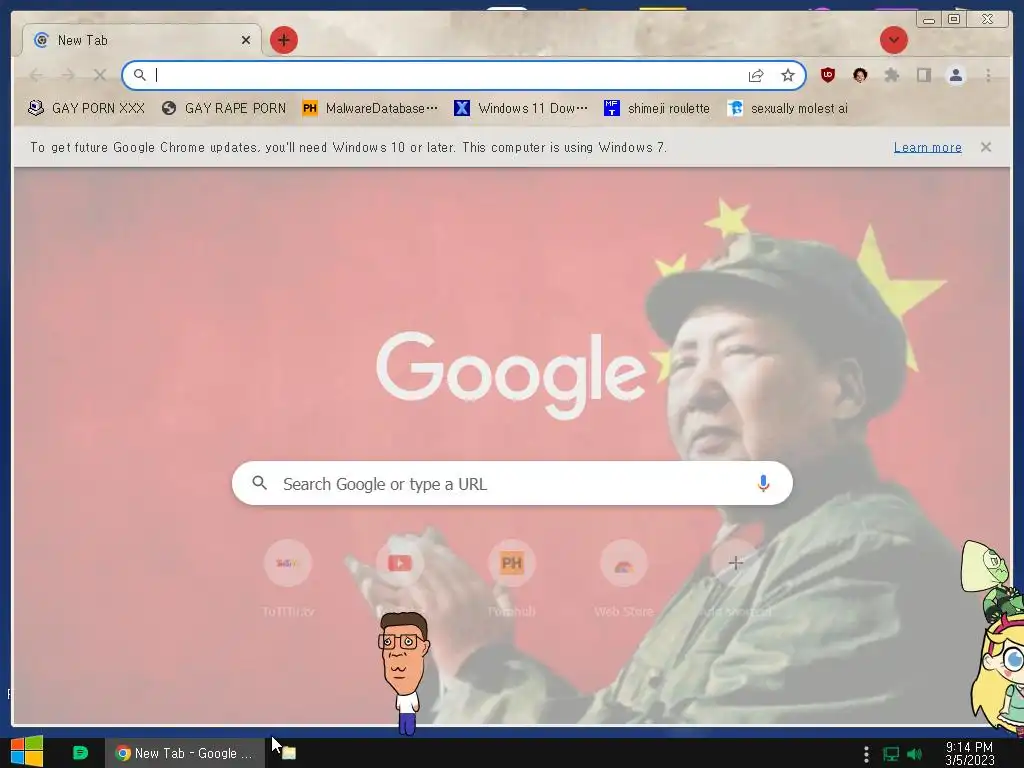Show hidden system tray icons
This screenshot has width=1024, height=768.
click(866, 754)
